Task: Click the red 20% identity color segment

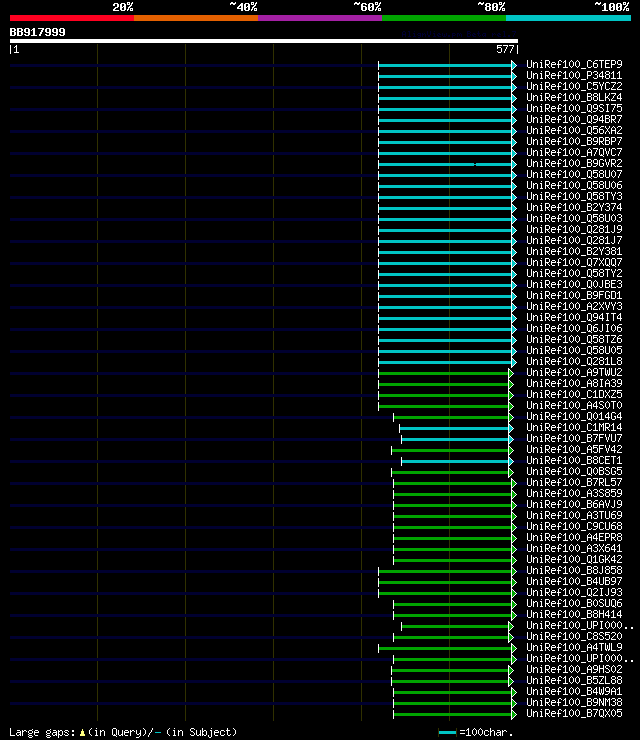Action: [72, 18]
